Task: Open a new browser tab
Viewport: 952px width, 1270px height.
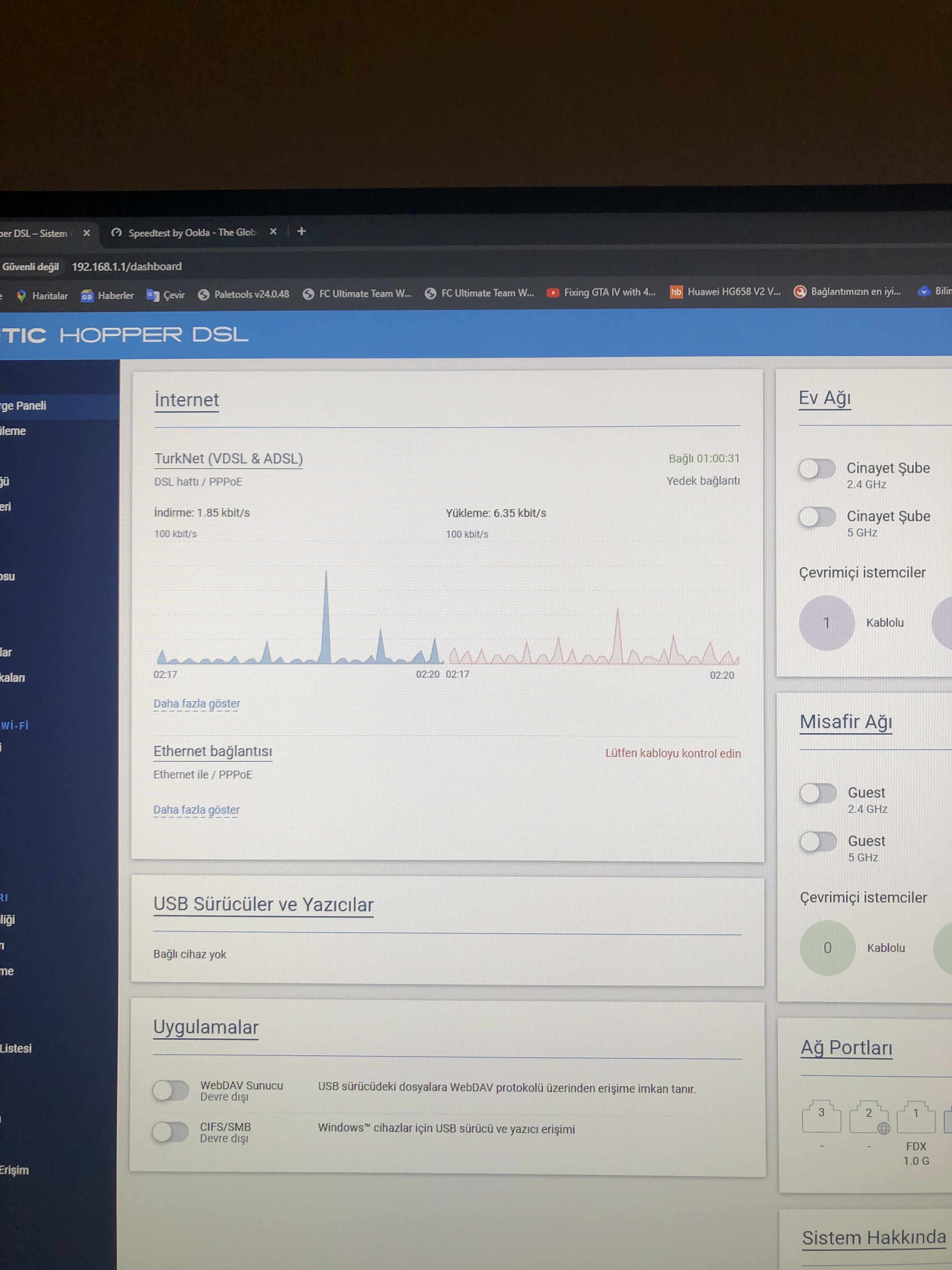Action: click(302, 231)
